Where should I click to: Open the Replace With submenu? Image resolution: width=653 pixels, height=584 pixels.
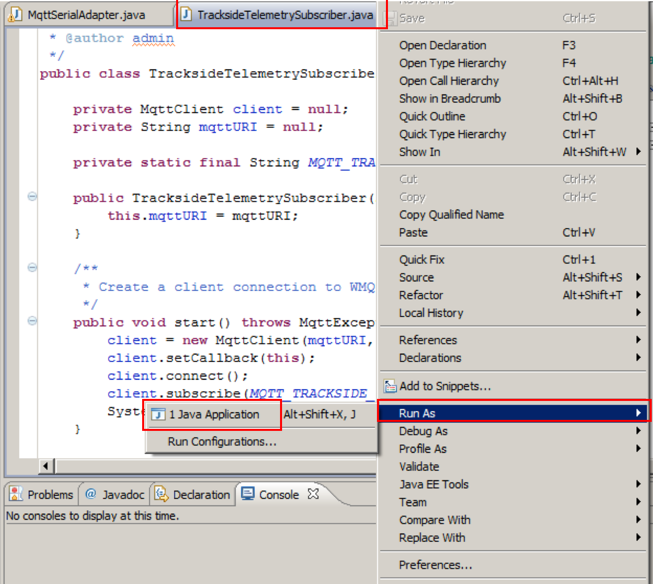point(513,538)
